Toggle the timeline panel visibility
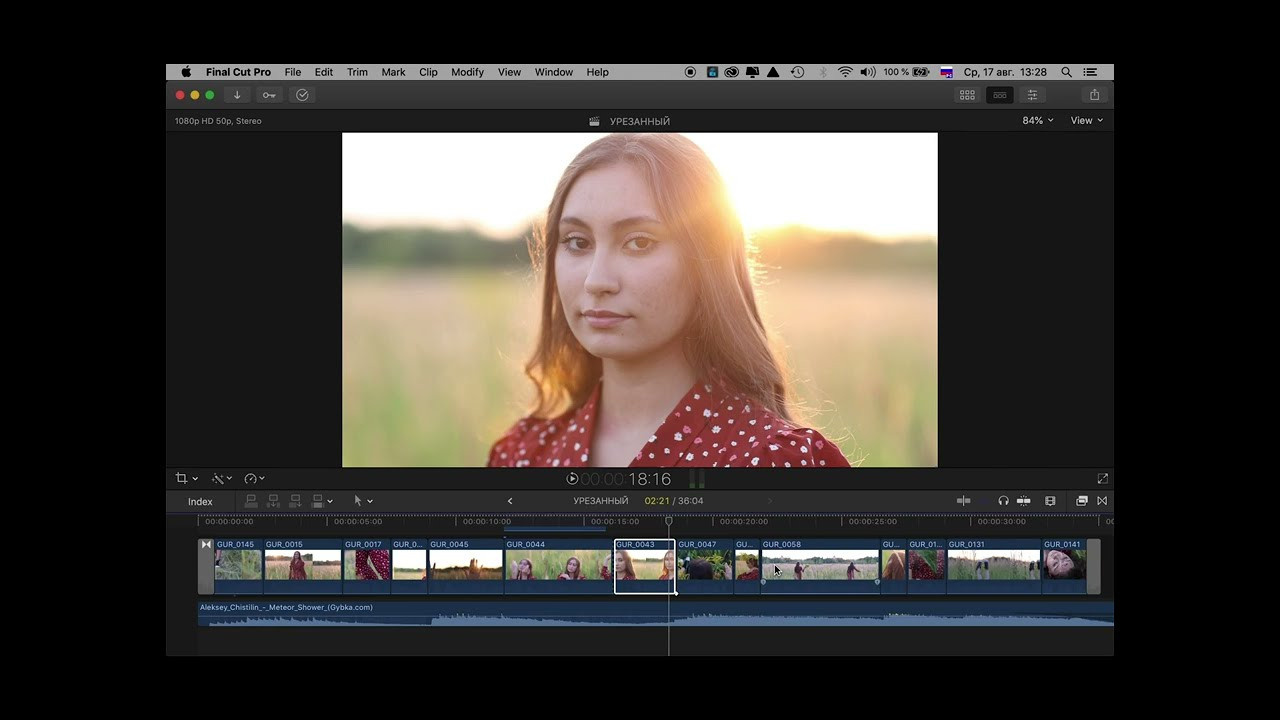1280x720 pixels. point(999,95)
